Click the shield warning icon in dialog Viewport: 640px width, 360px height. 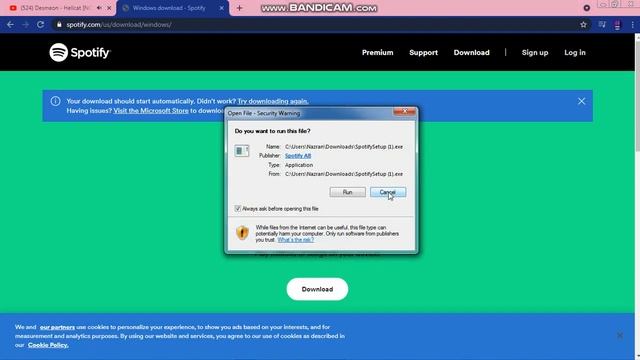point(242,233)
